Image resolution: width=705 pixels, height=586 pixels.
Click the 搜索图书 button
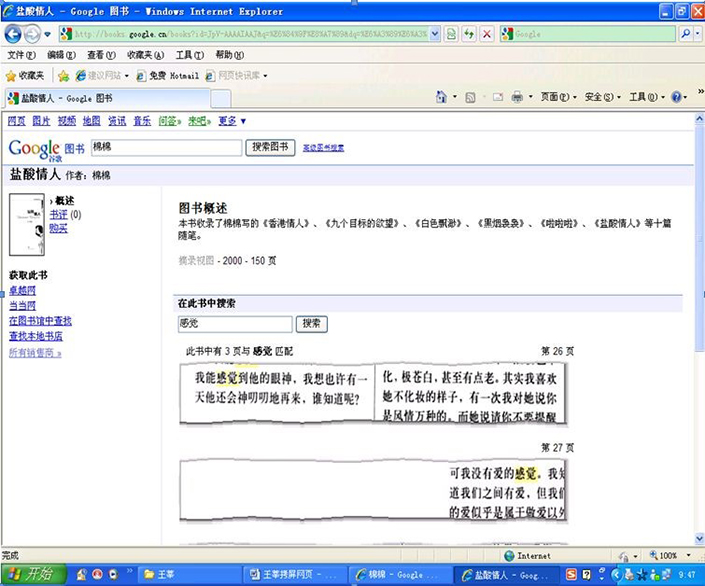coord(270,148)
